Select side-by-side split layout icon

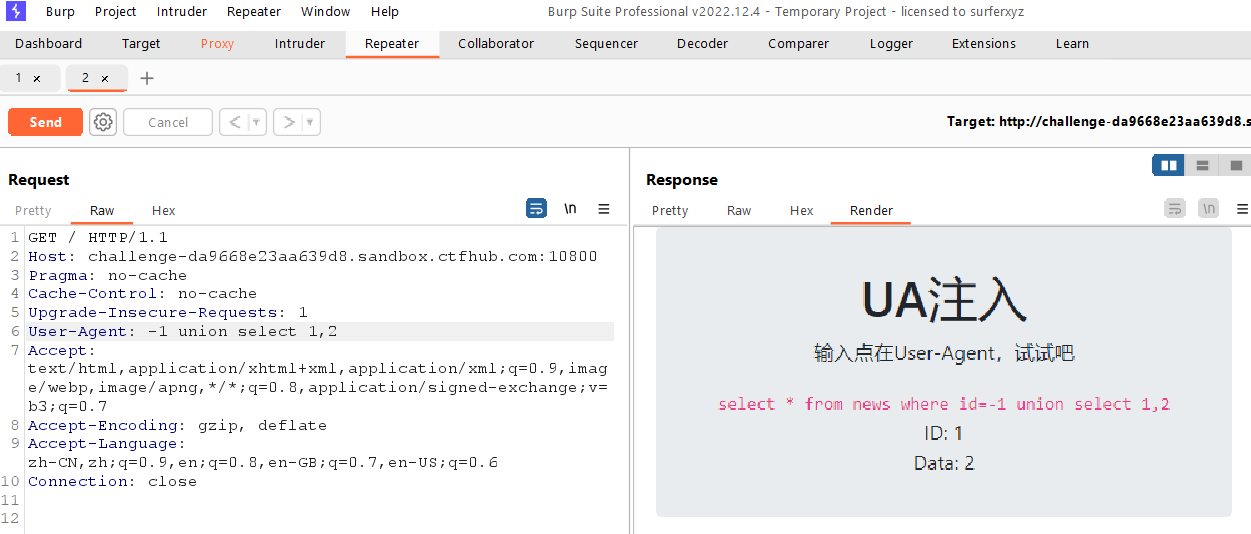coord(1168,165)
